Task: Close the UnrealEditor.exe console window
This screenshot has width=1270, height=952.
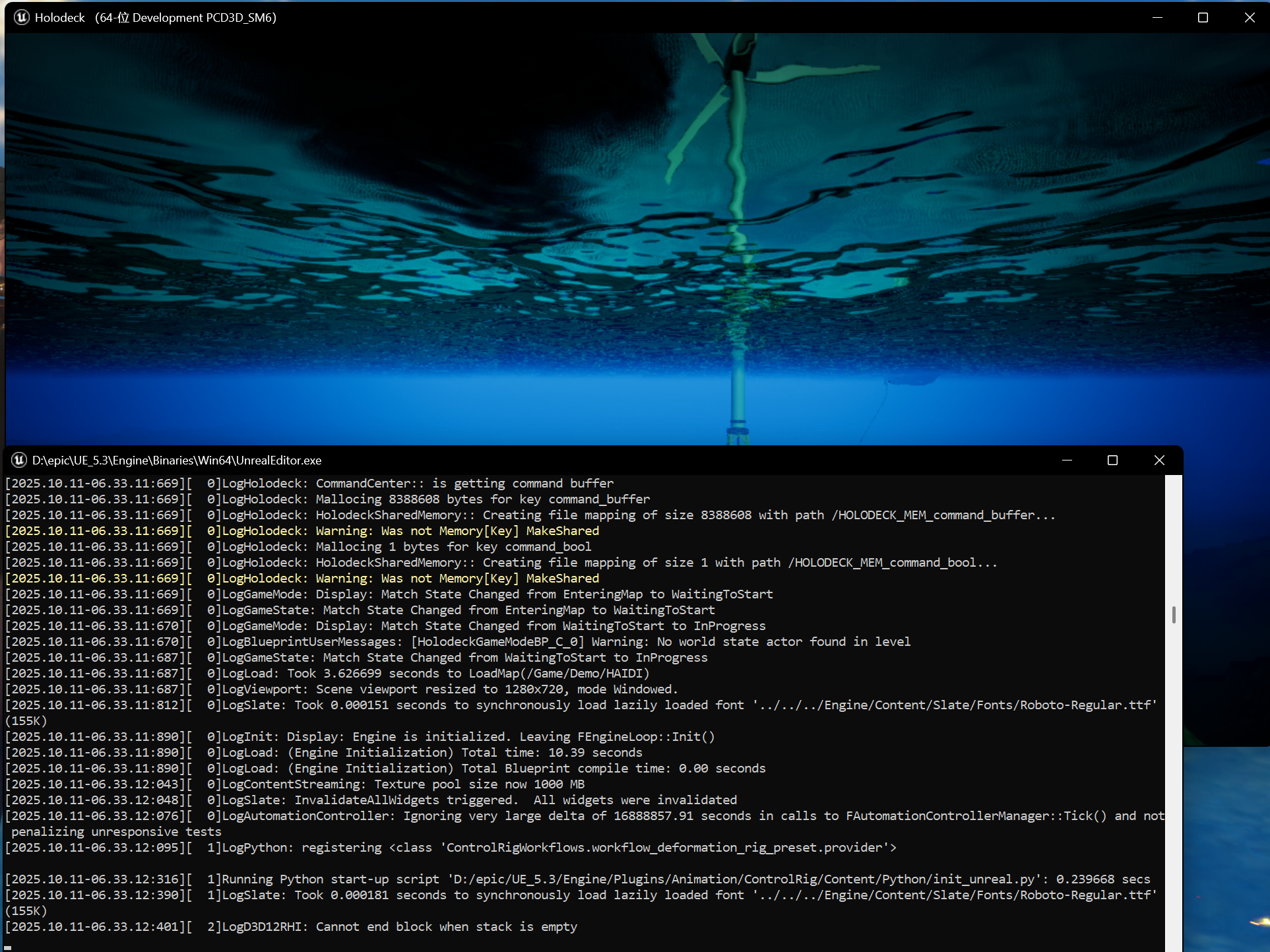Action: 1159,460
